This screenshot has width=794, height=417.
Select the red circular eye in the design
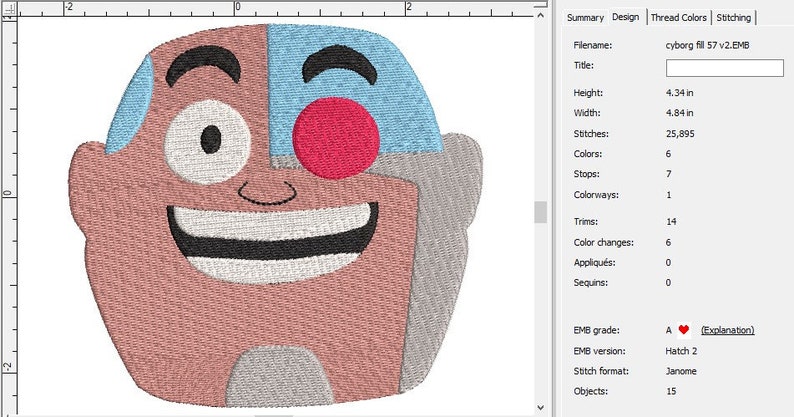tap(336, 138)
